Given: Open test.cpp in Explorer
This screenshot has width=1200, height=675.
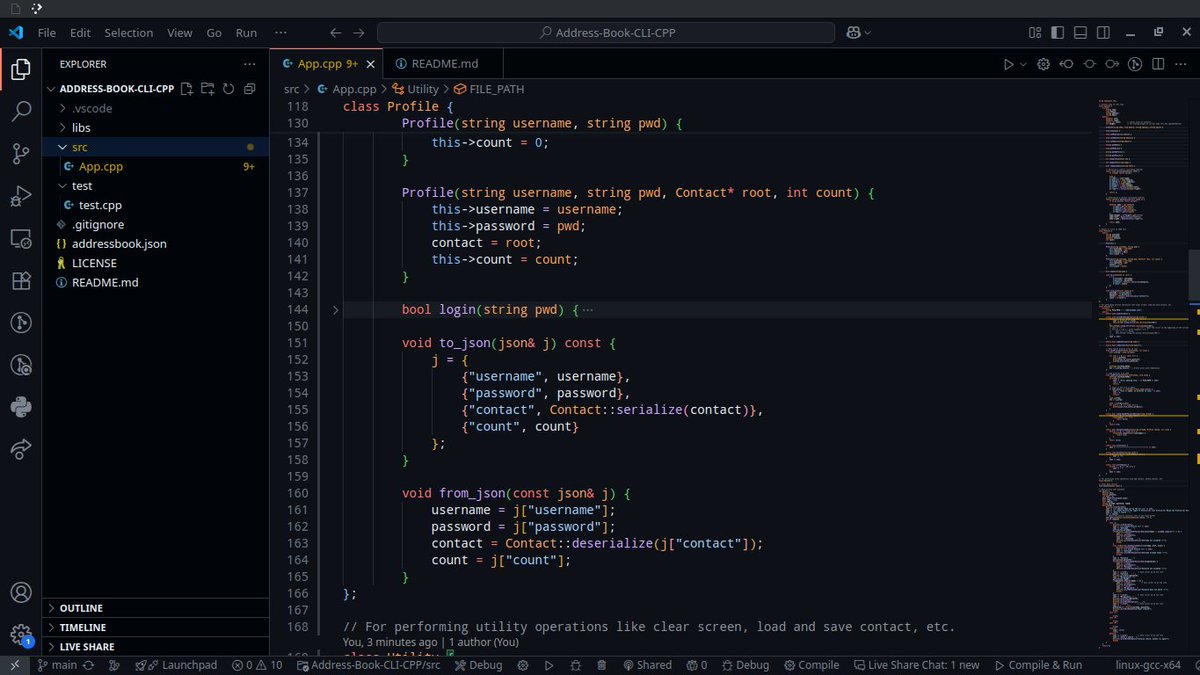Looking at the screenshot, I should (100, 205).
